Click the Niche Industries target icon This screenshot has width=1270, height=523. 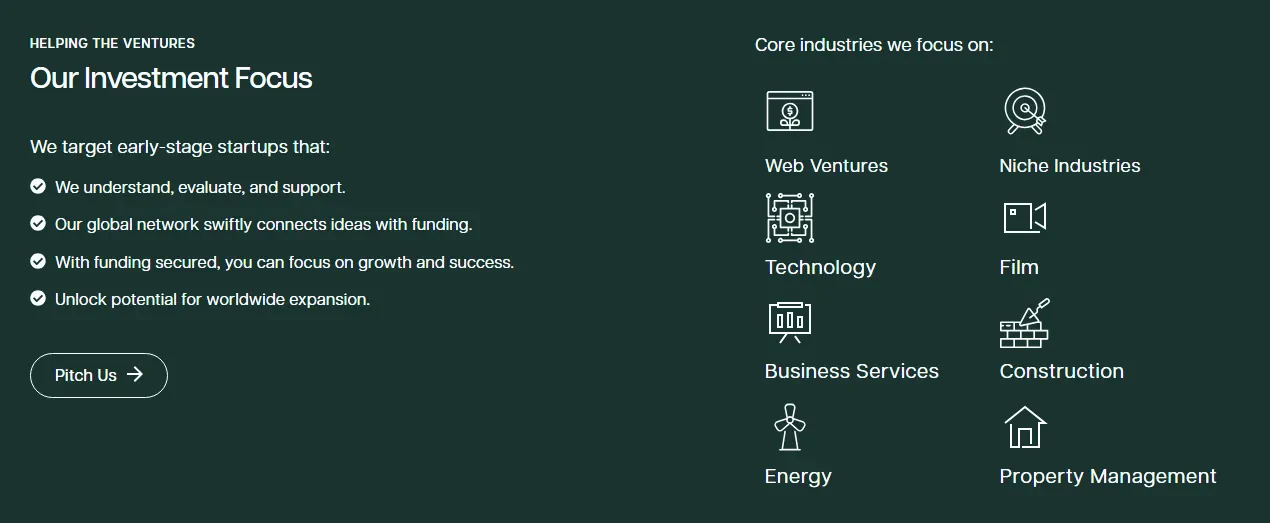pos(1025,111)
